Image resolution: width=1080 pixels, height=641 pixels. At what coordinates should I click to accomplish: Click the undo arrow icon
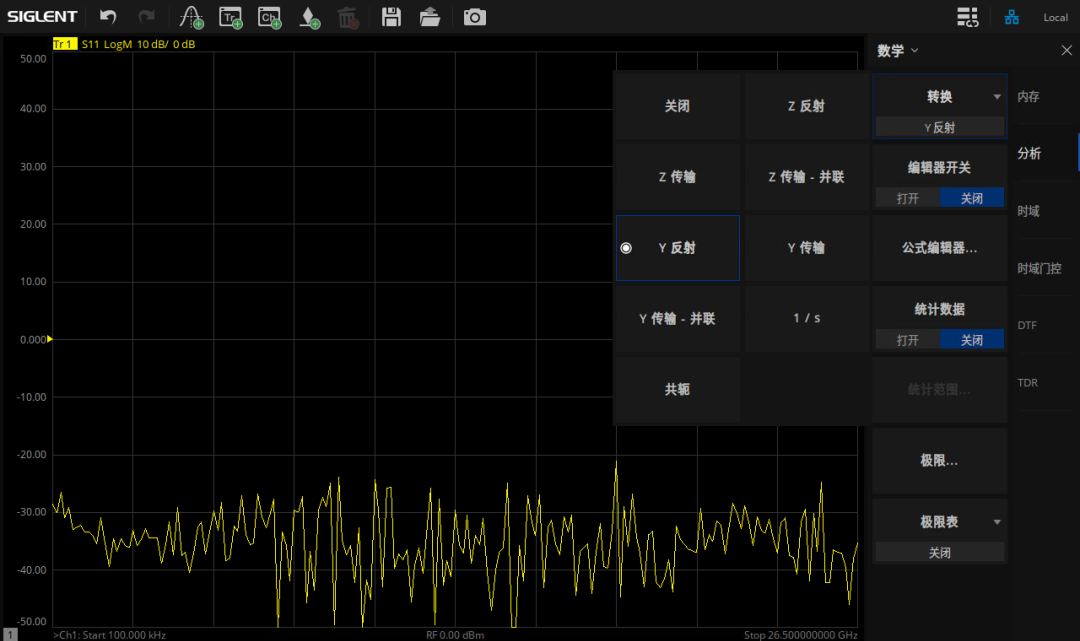[108, 17]
